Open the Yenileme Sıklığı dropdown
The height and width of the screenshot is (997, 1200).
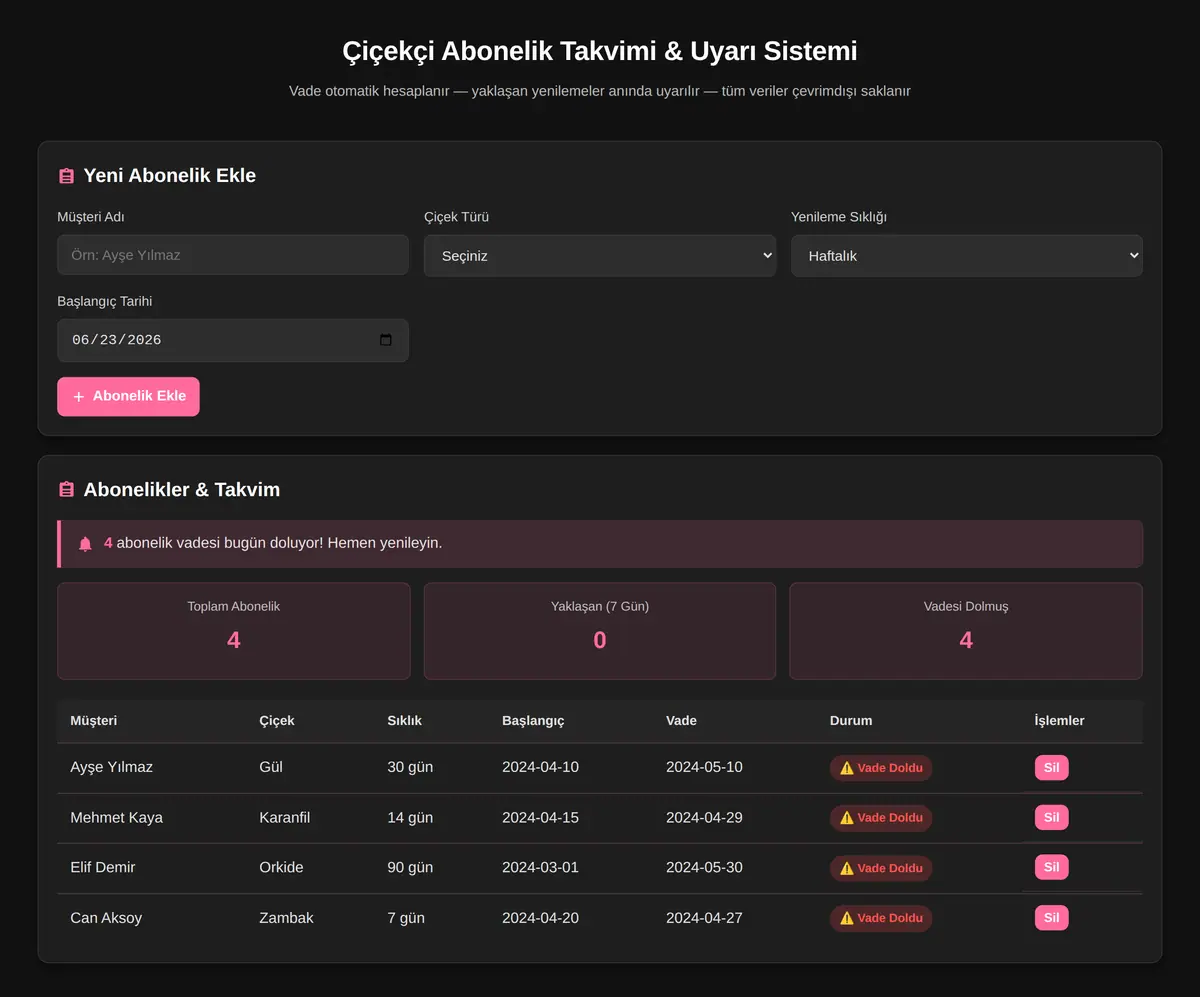point(967,256)
